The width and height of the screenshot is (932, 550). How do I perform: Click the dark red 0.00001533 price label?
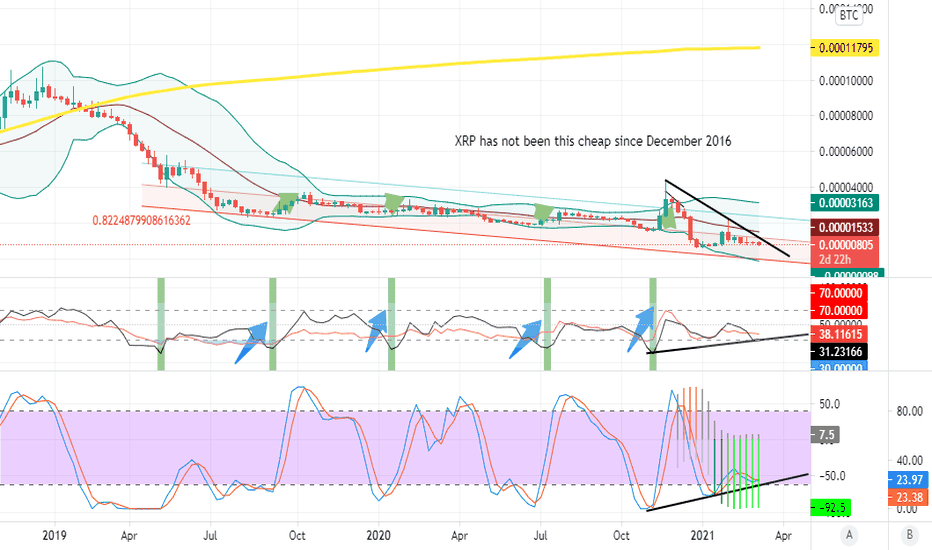click(x=845, y=227)
